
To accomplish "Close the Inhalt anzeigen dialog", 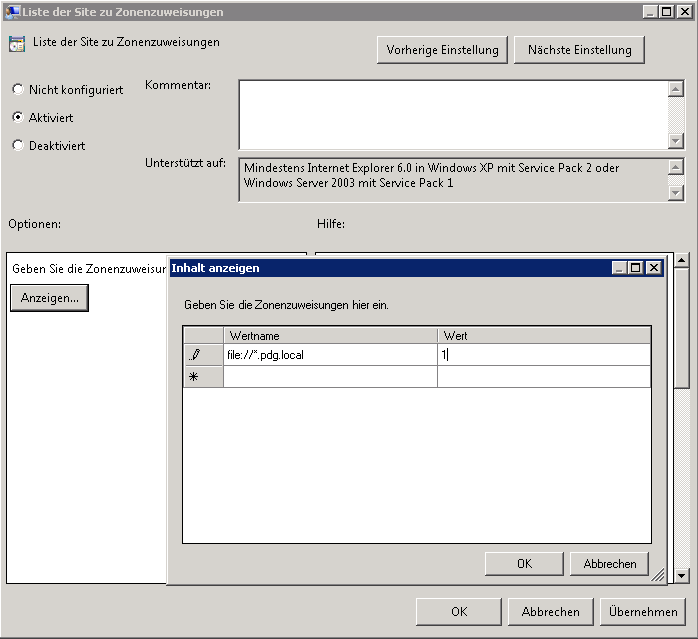I will coord(653,268).
